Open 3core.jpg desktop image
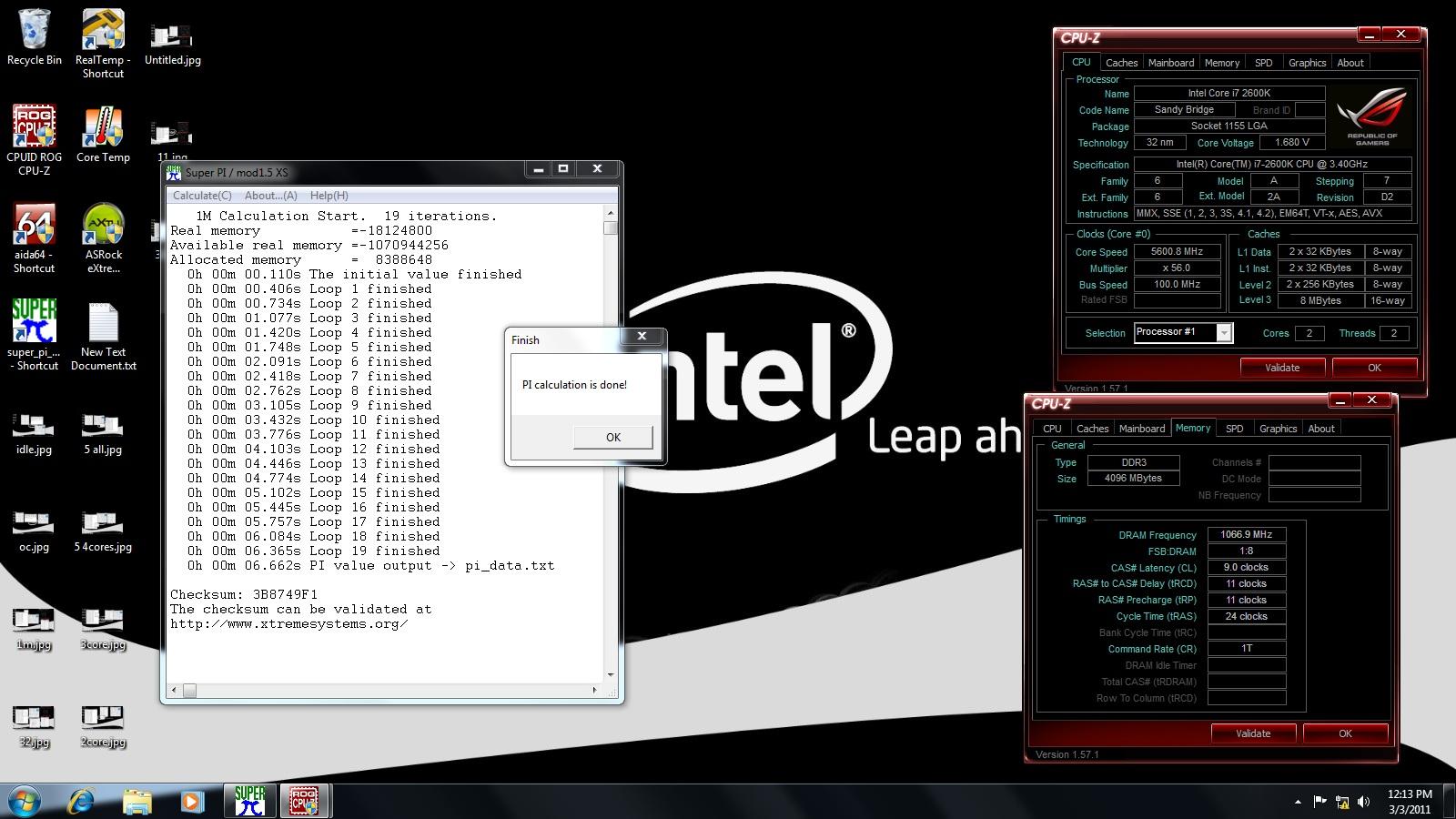Screen dimensions: 1456x819 pyautogui.click(x=103, y=629)
